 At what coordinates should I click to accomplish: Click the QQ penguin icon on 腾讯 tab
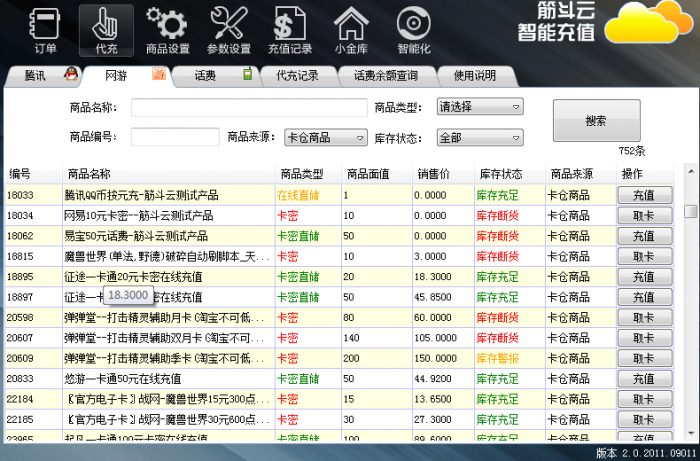[x=71, y=74]
